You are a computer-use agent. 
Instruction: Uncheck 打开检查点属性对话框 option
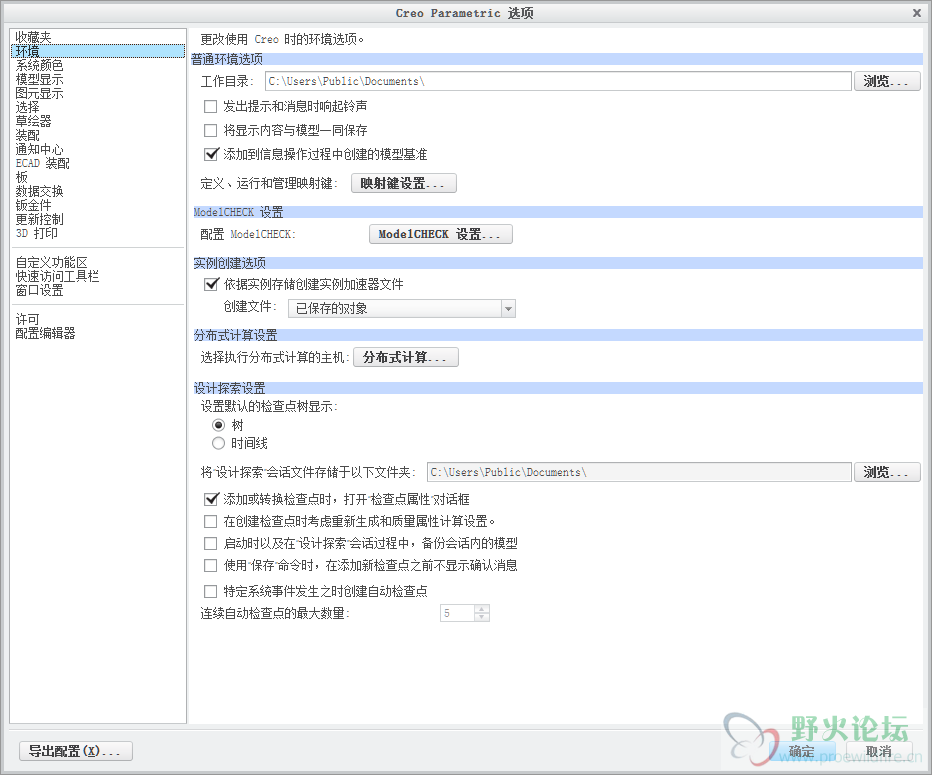[210, 499]
